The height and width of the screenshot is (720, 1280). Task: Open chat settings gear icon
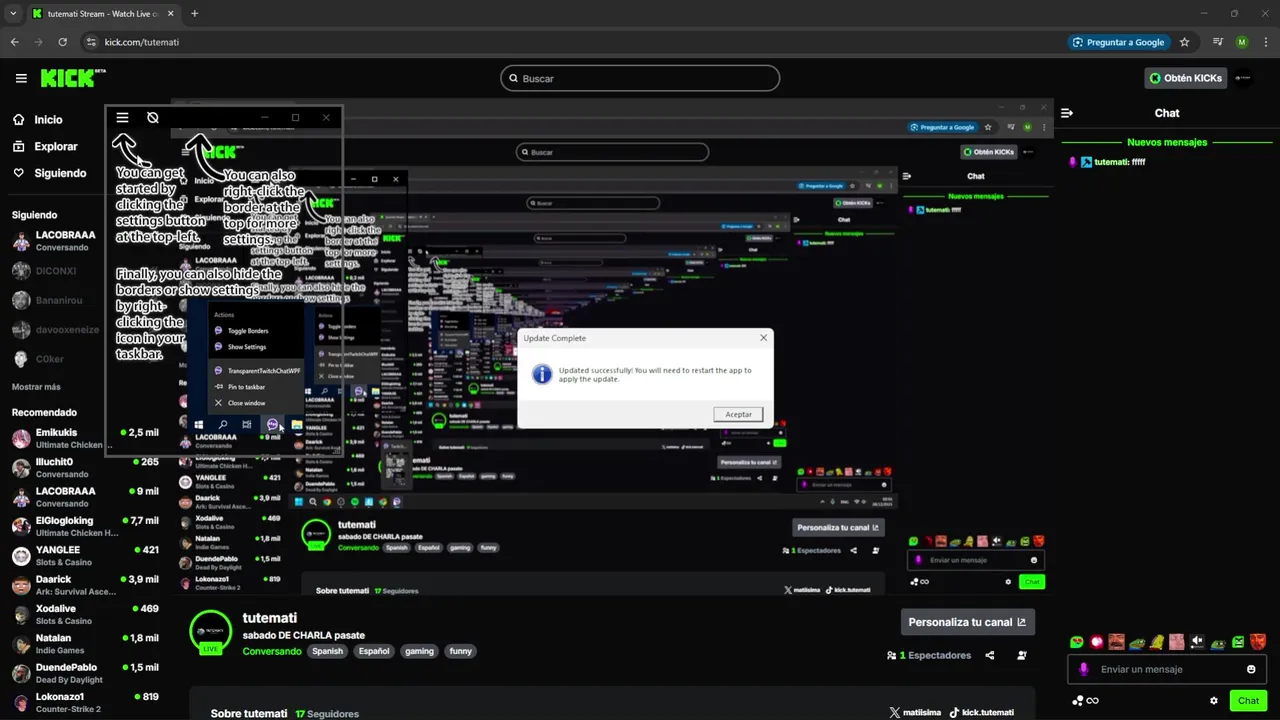click(x=1214, y=701)
